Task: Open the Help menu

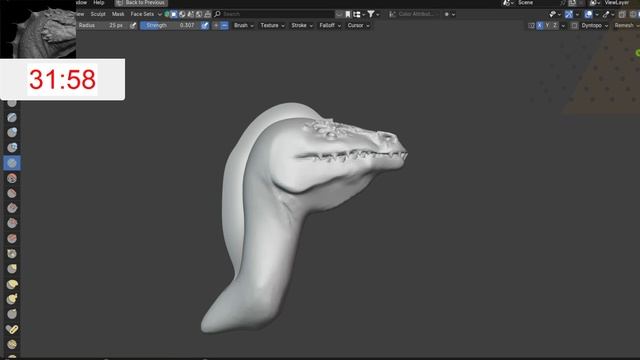Action: pos(98,3)
